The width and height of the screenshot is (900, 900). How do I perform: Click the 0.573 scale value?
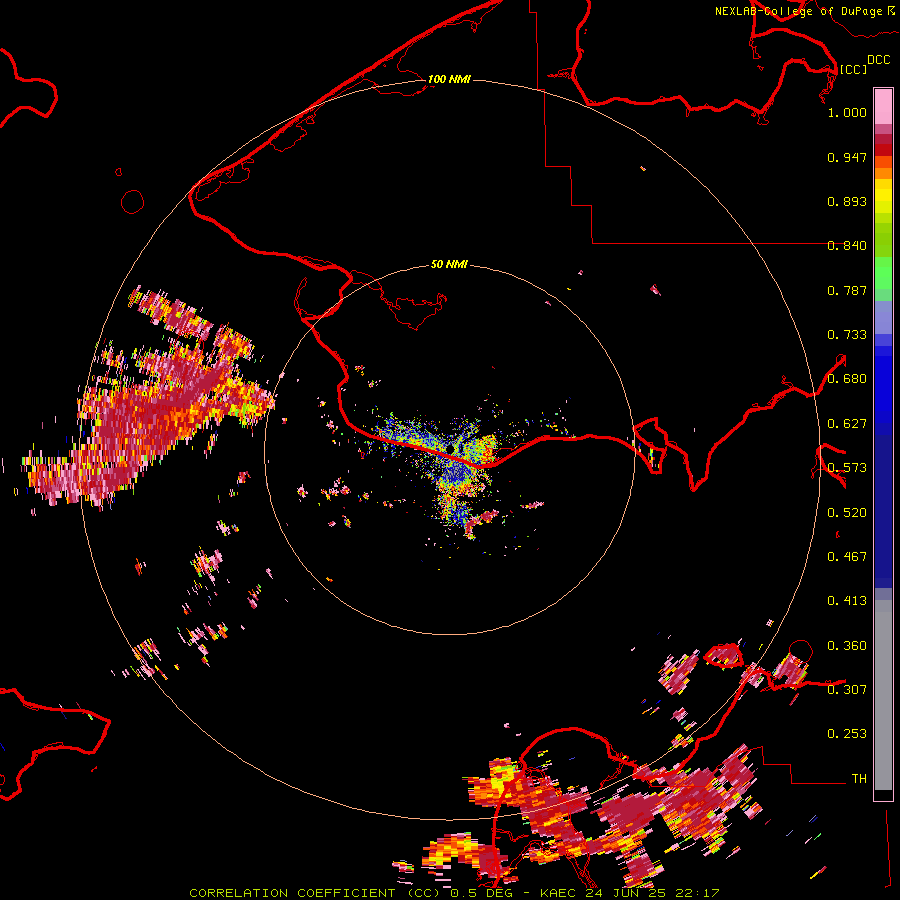(x=847, y=468)
